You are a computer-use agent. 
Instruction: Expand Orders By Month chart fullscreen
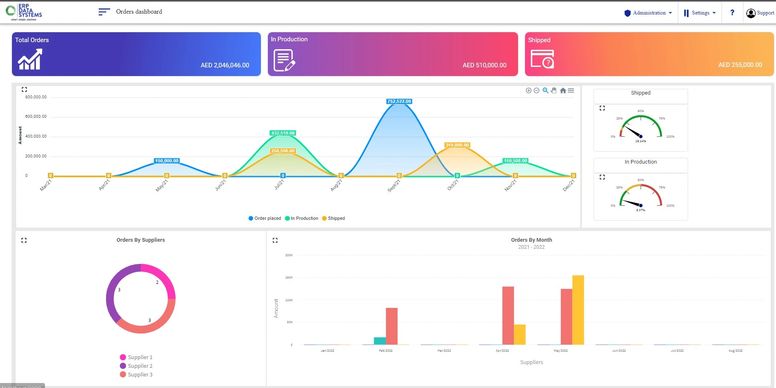pyautogui.click(x=275, y=240)
